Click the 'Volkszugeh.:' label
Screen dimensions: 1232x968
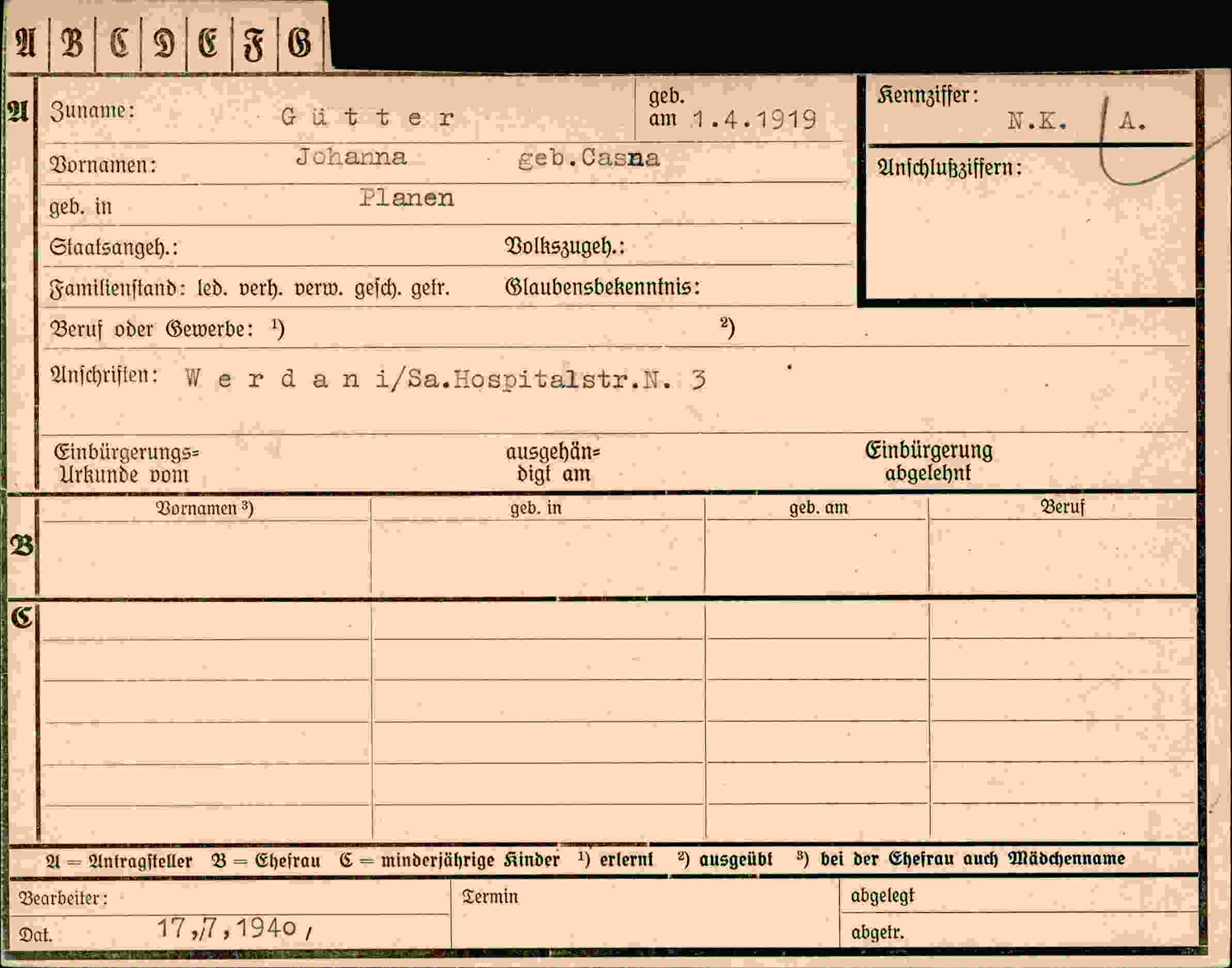565,246
